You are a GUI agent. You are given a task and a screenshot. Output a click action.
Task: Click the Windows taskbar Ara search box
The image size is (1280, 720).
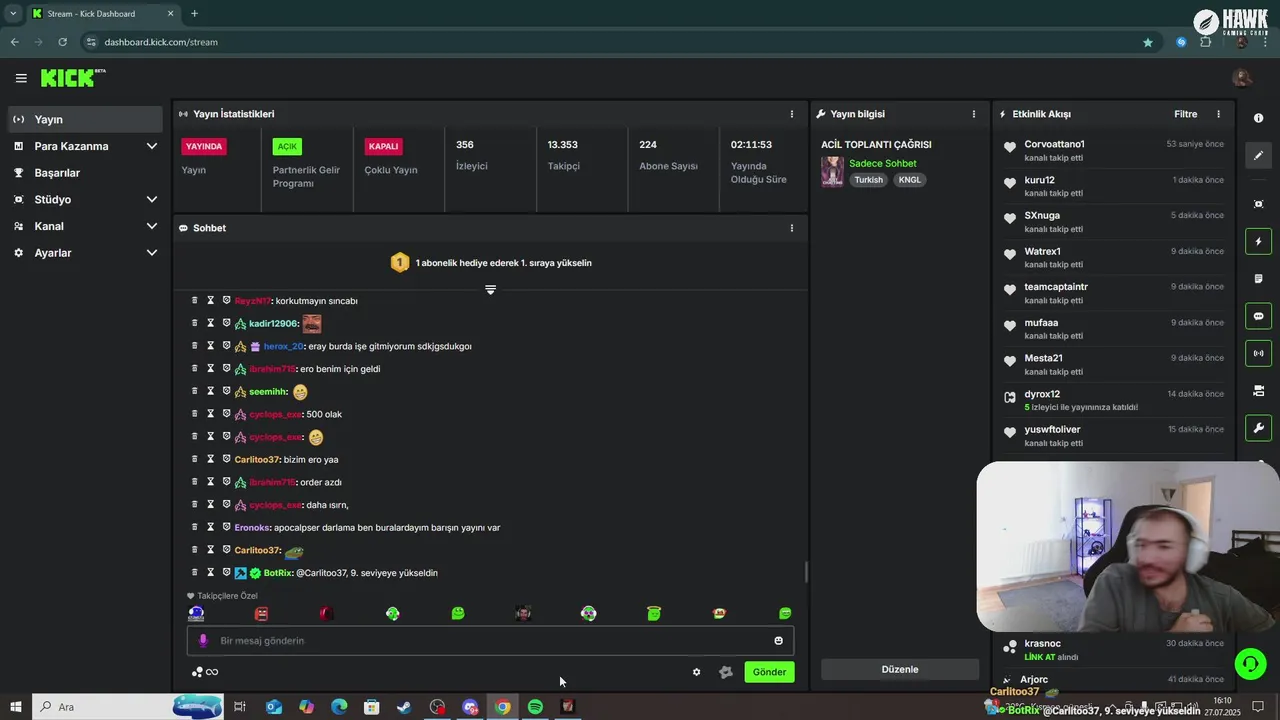coord(128,707)
